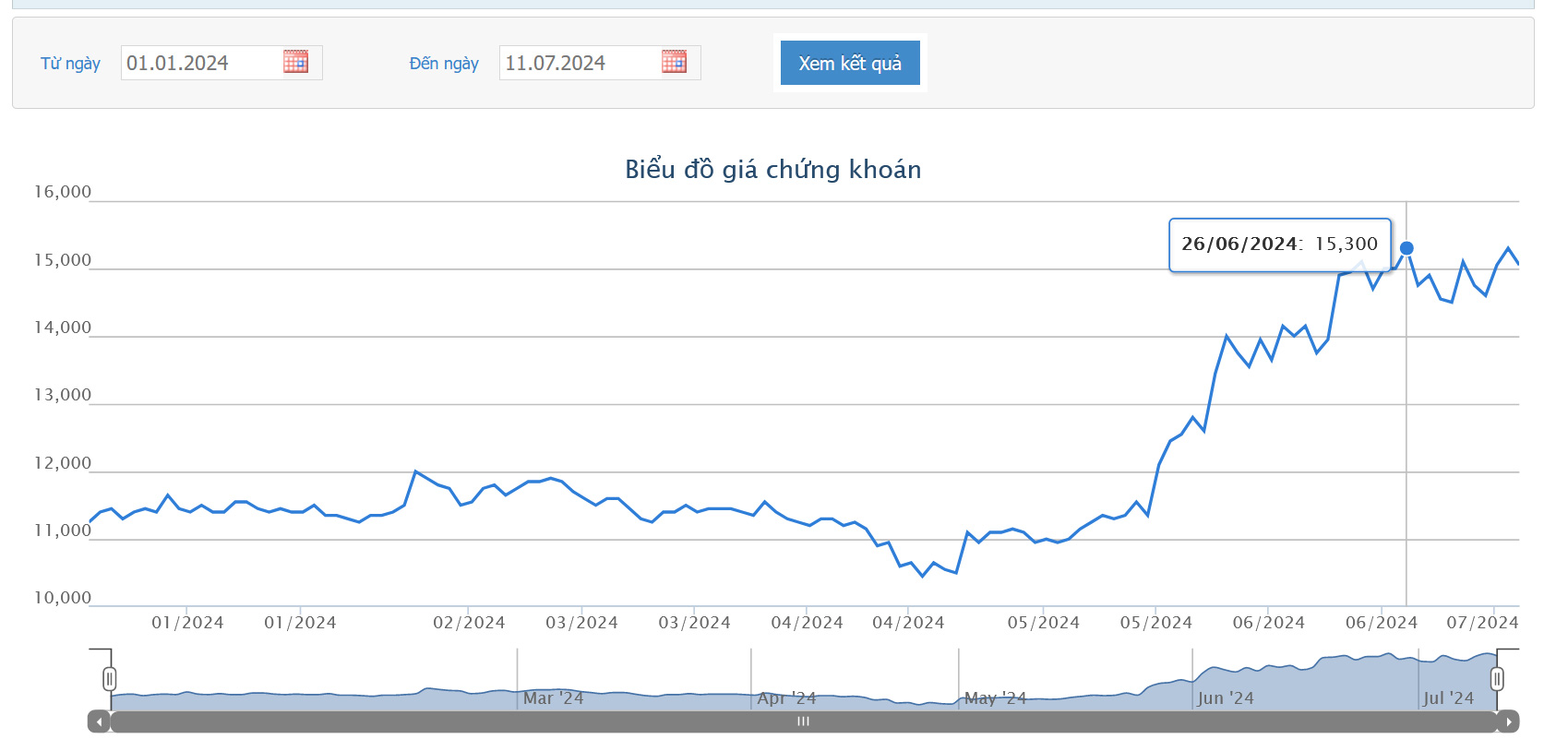Click the chart title Biểu đồ giá chứng khoán
The image size is (1568, 751).
pos(773,170)
